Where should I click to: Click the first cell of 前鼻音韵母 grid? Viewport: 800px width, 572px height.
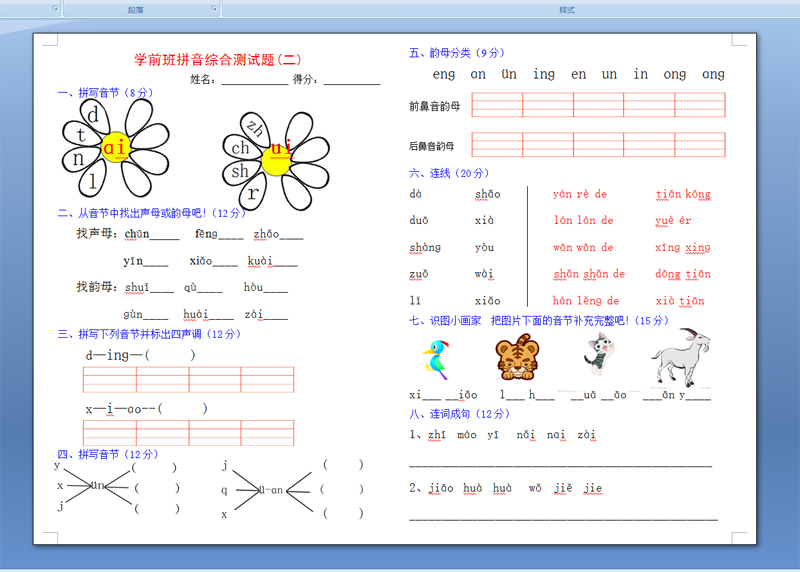tap(497, 105)
